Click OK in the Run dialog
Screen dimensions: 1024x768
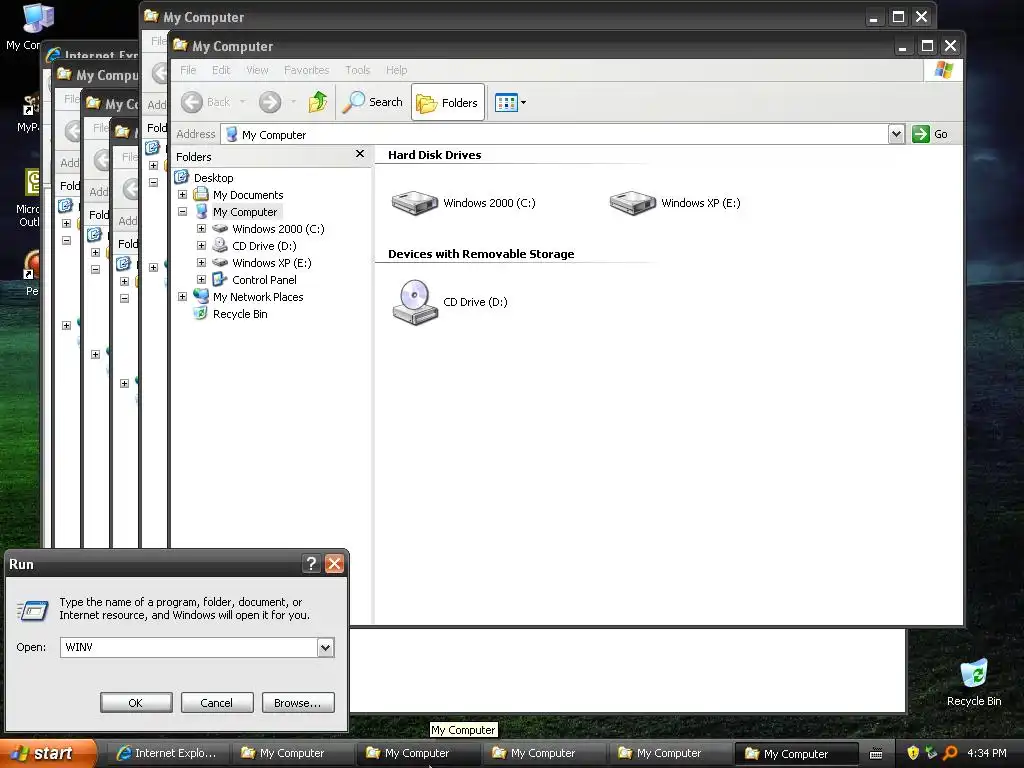(136, 703)
